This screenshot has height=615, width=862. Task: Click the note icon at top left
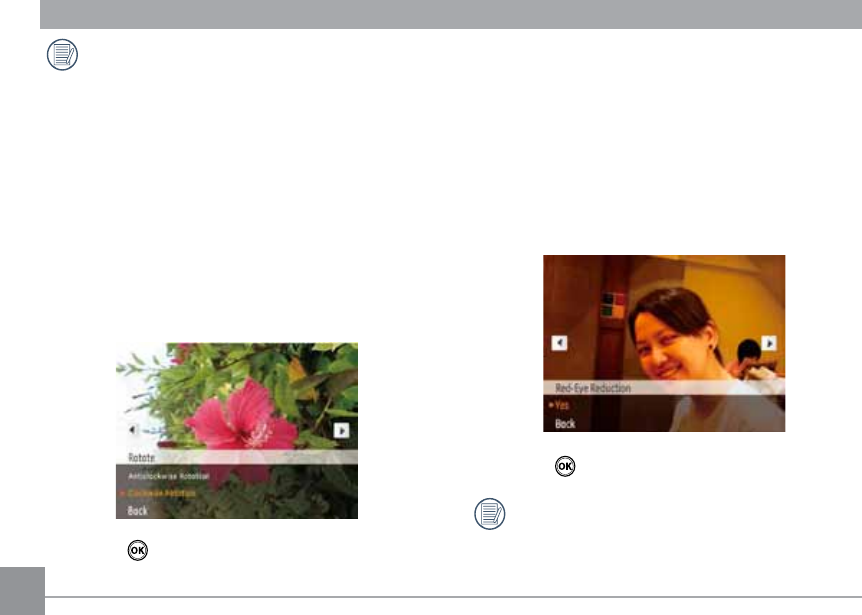tap(62, 54)
